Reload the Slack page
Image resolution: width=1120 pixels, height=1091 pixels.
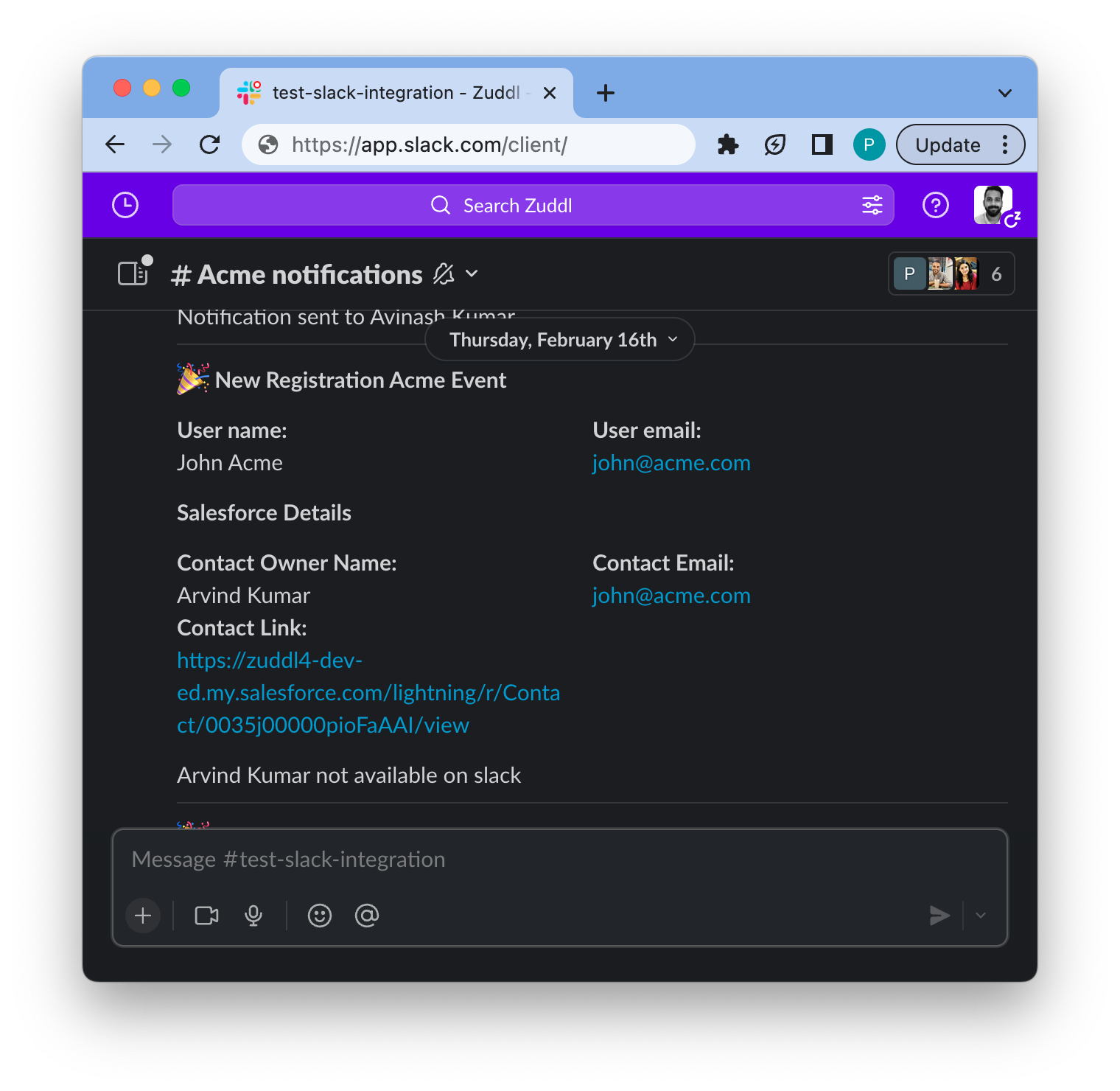[x=210, y=144]
